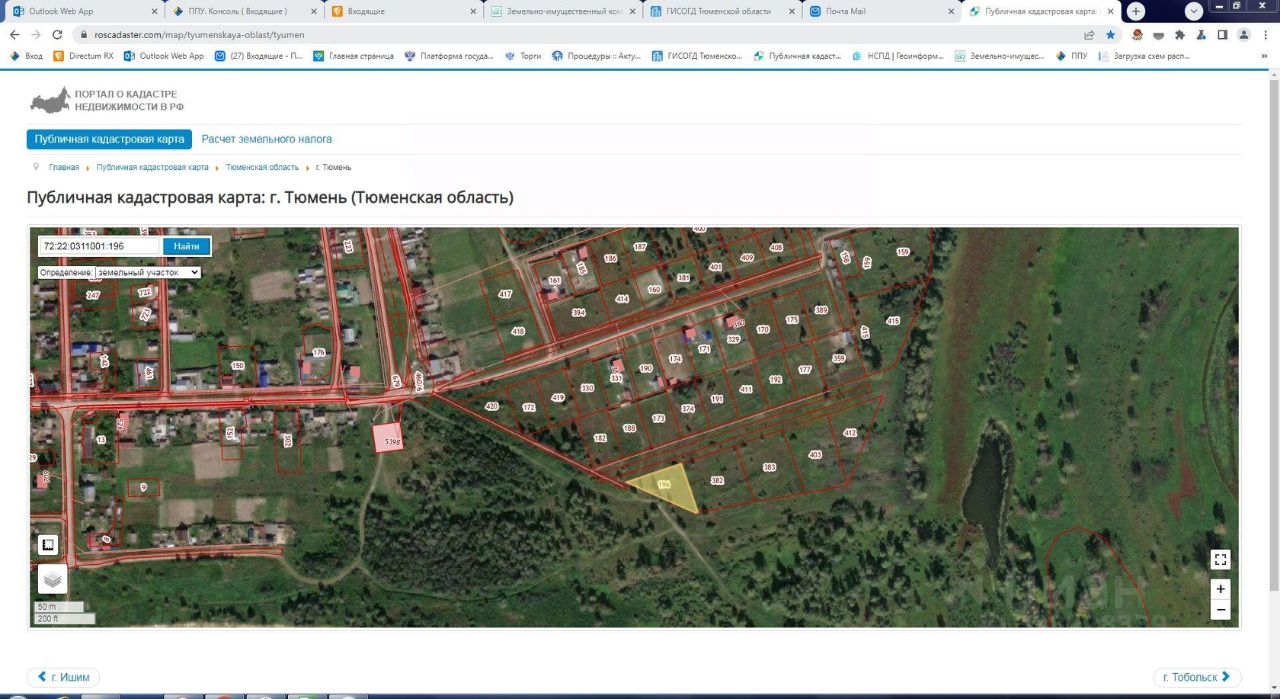The image size is (1280, 699).
Task: Open the Chrome Labs flask icon
Action: coord(1201,34)
